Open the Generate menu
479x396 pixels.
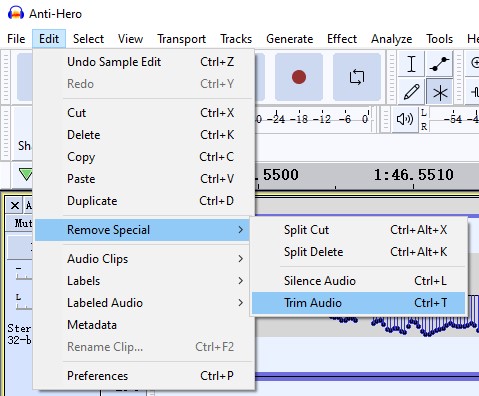(289, 39)
